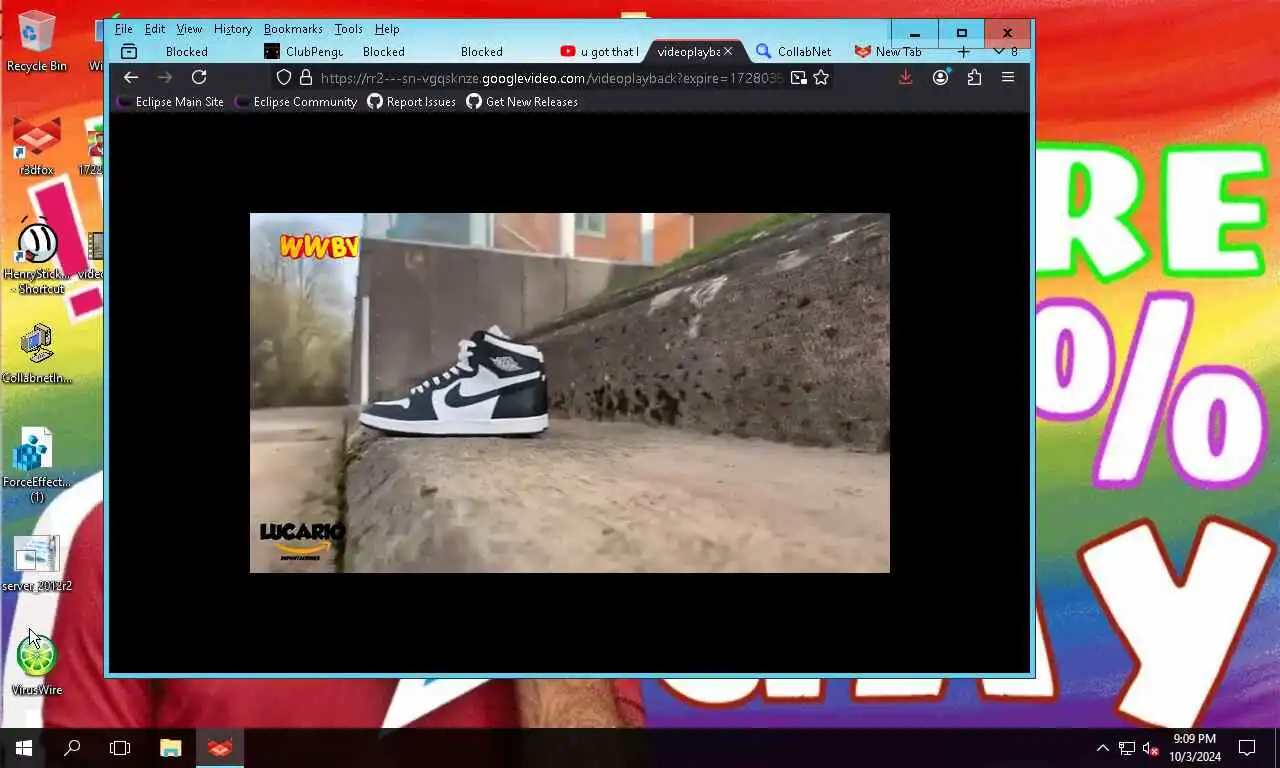Screen dimensions: 1280x768
Task: Switch to the 'u got that' YouTube tab
Action: tap(598, 51)
